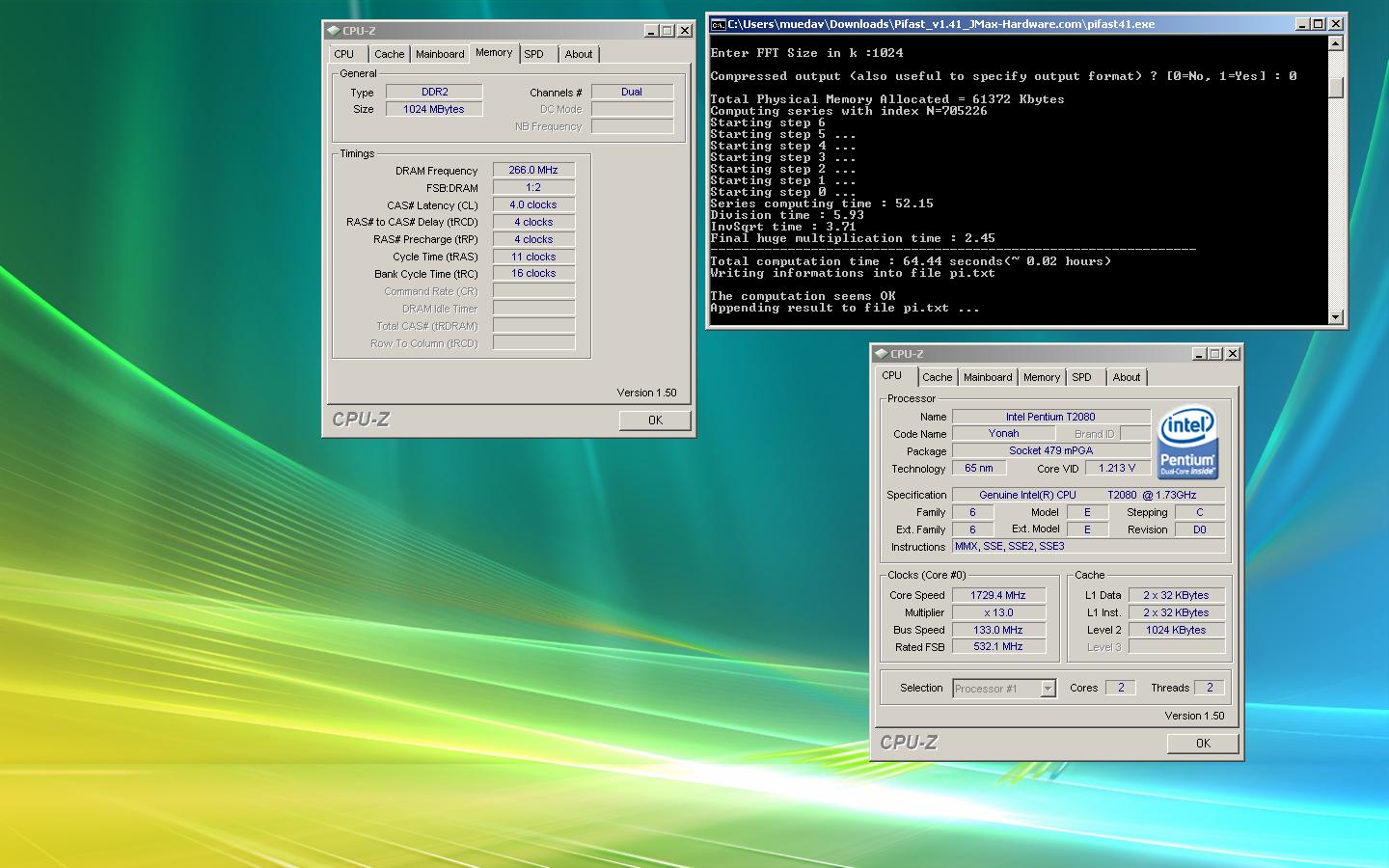Click Specification field Genuine Intel(R) CPU
This screenshot has height=868, width=1389.
pyautogui.click(x=1088, y=495)
